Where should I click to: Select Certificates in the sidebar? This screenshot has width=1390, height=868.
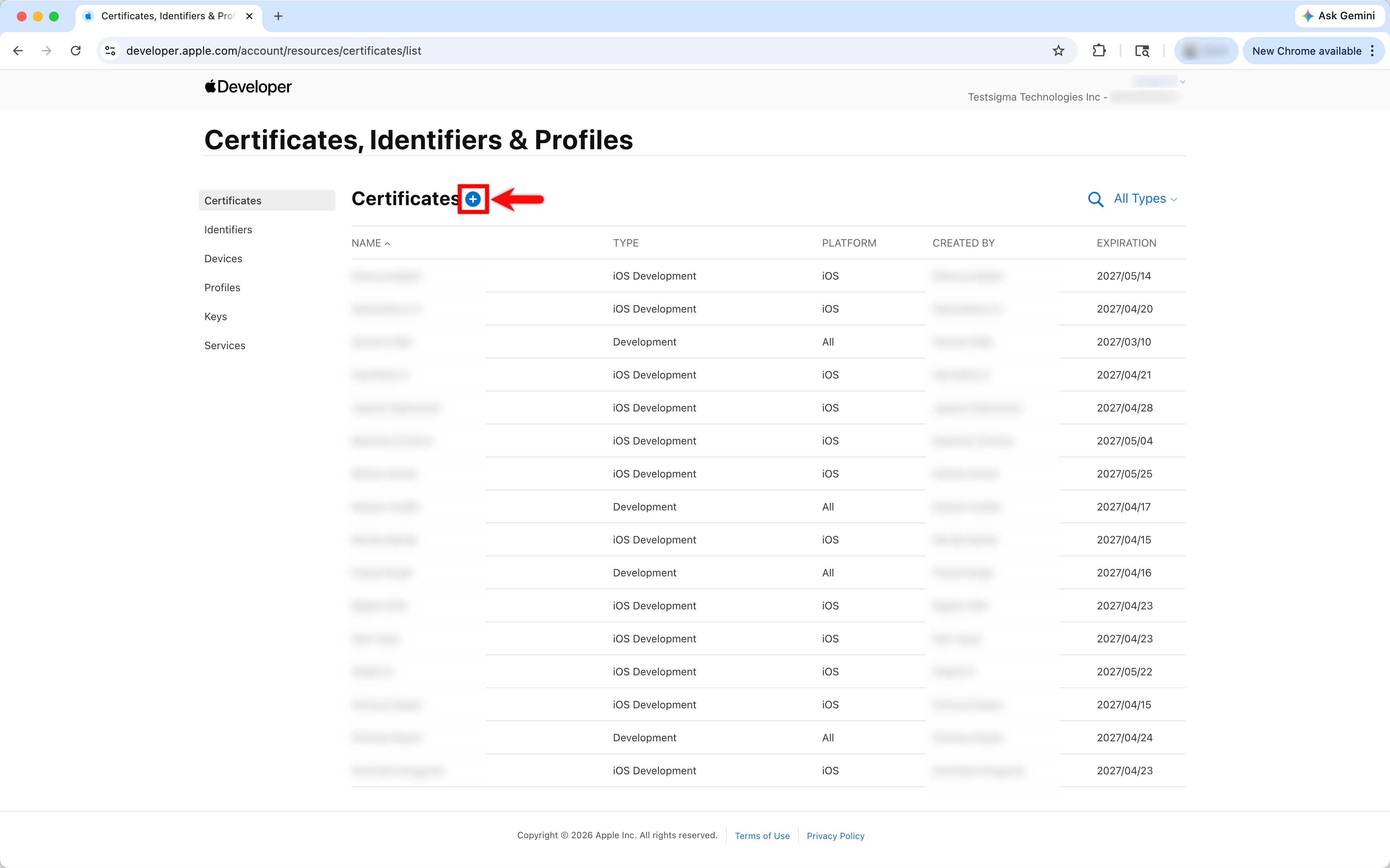click(267, 200)
